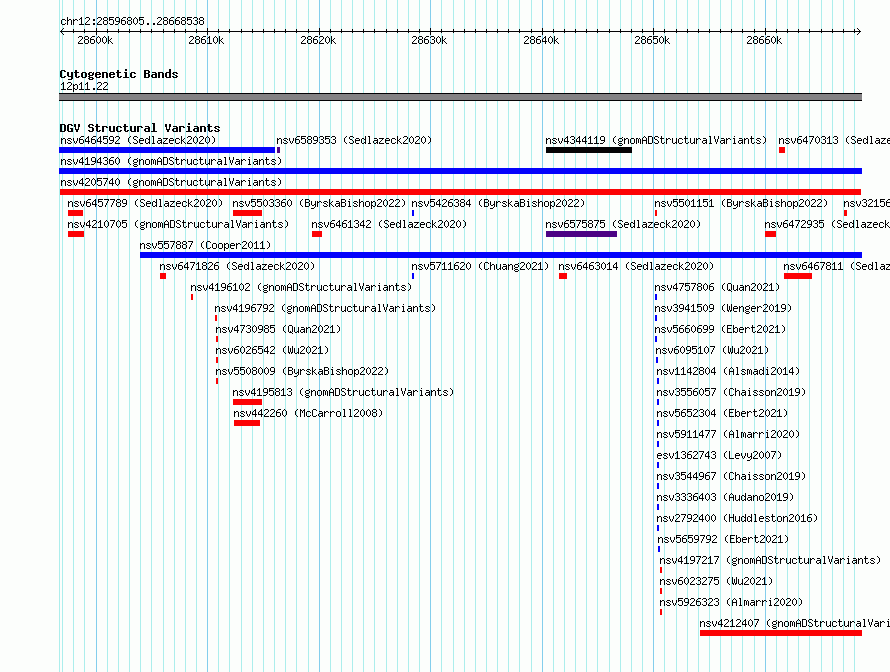Image resolution: width=890 pixels, height=672 pixels.
Task: Click the nsv6457789 (Sedlazeck2020) label
Action: click(x=145, y=203)
